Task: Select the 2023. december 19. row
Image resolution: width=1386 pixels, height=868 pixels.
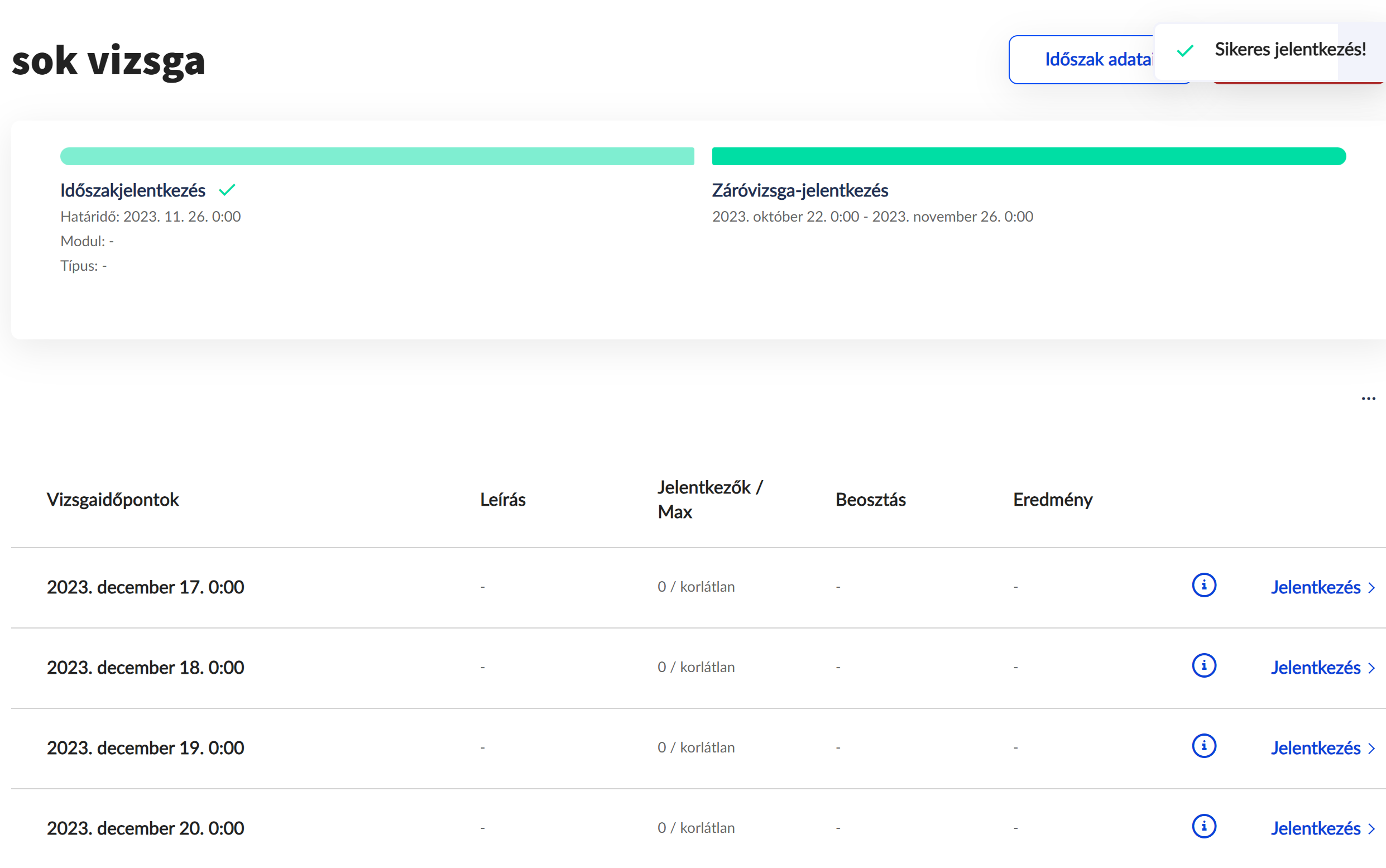Action: pos(145,748)
